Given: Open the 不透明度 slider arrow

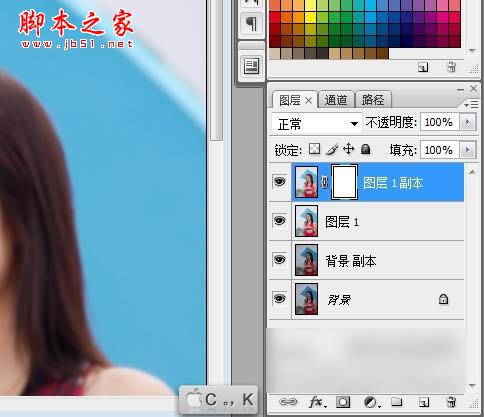Looking at the screenshot, I should (467, 122).
